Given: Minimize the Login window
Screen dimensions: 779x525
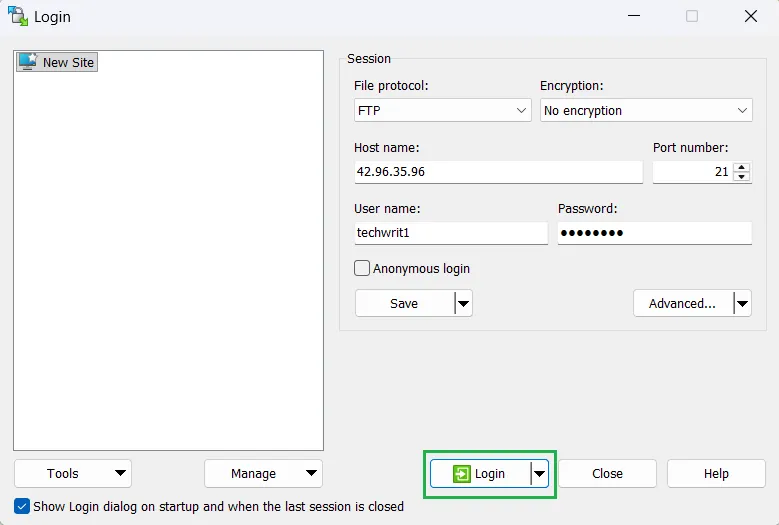Looking at the screenshot, I should [633, 16].
